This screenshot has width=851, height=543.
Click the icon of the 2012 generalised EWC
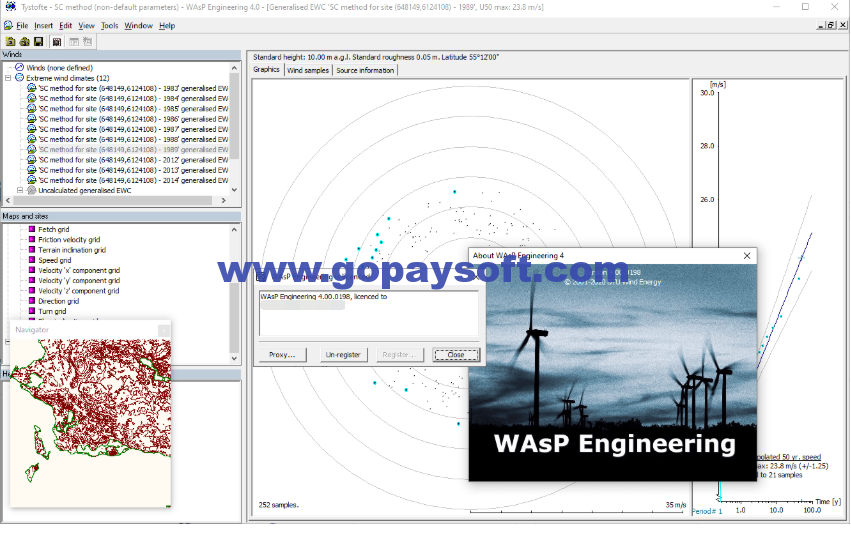[31, 160]
